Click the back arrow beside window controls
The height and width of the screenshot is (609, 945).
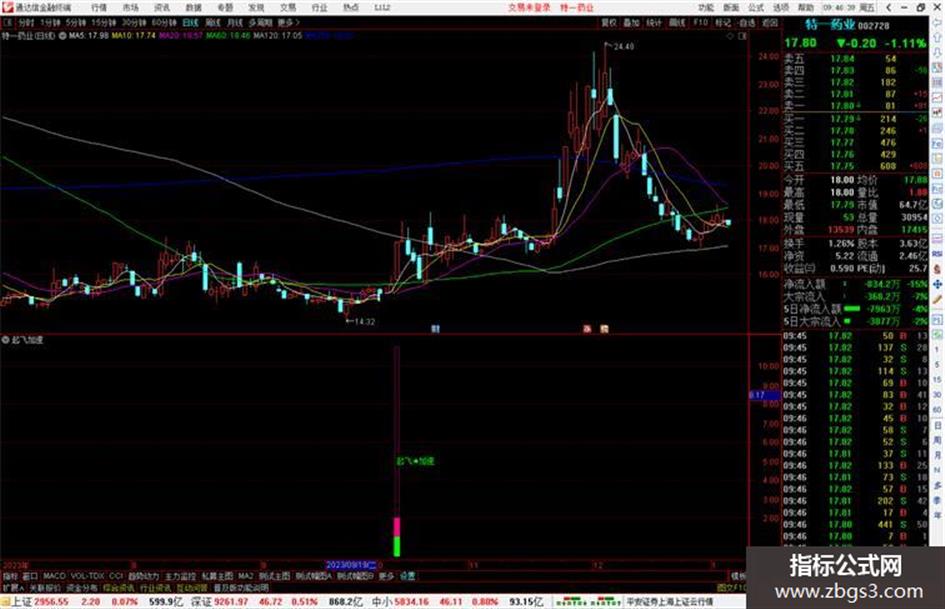tap(889, 8)
